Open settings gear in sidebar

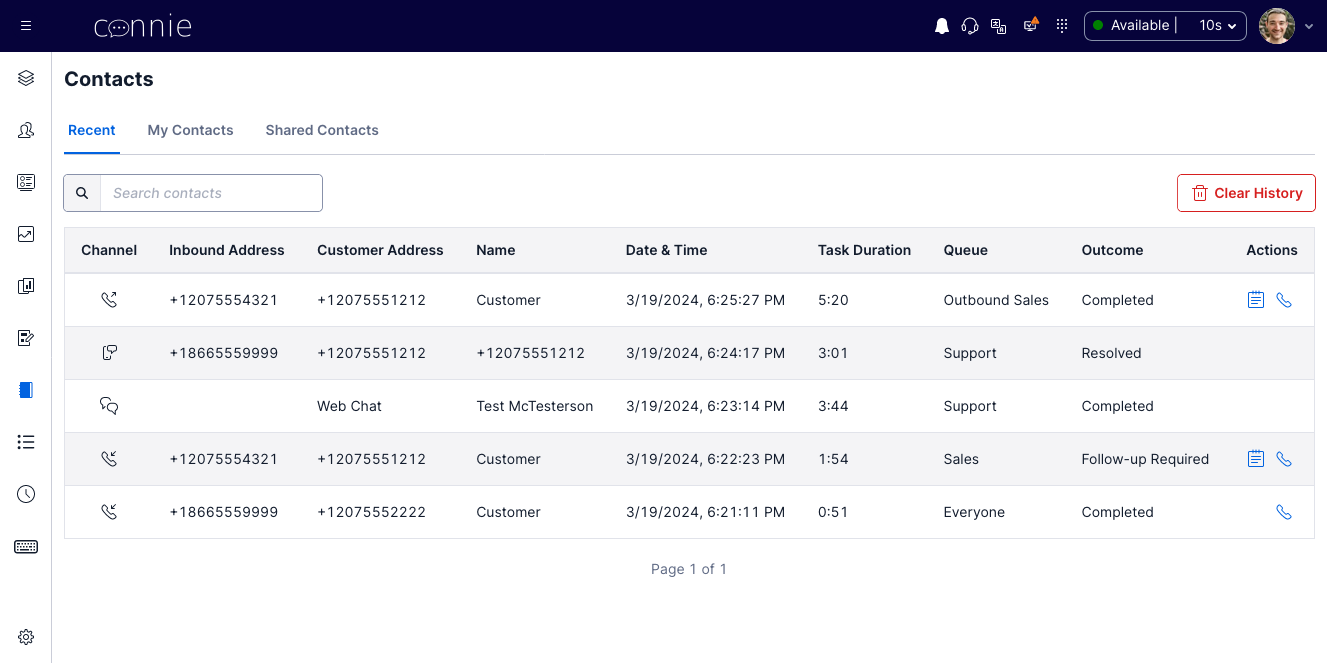point(26,637)
